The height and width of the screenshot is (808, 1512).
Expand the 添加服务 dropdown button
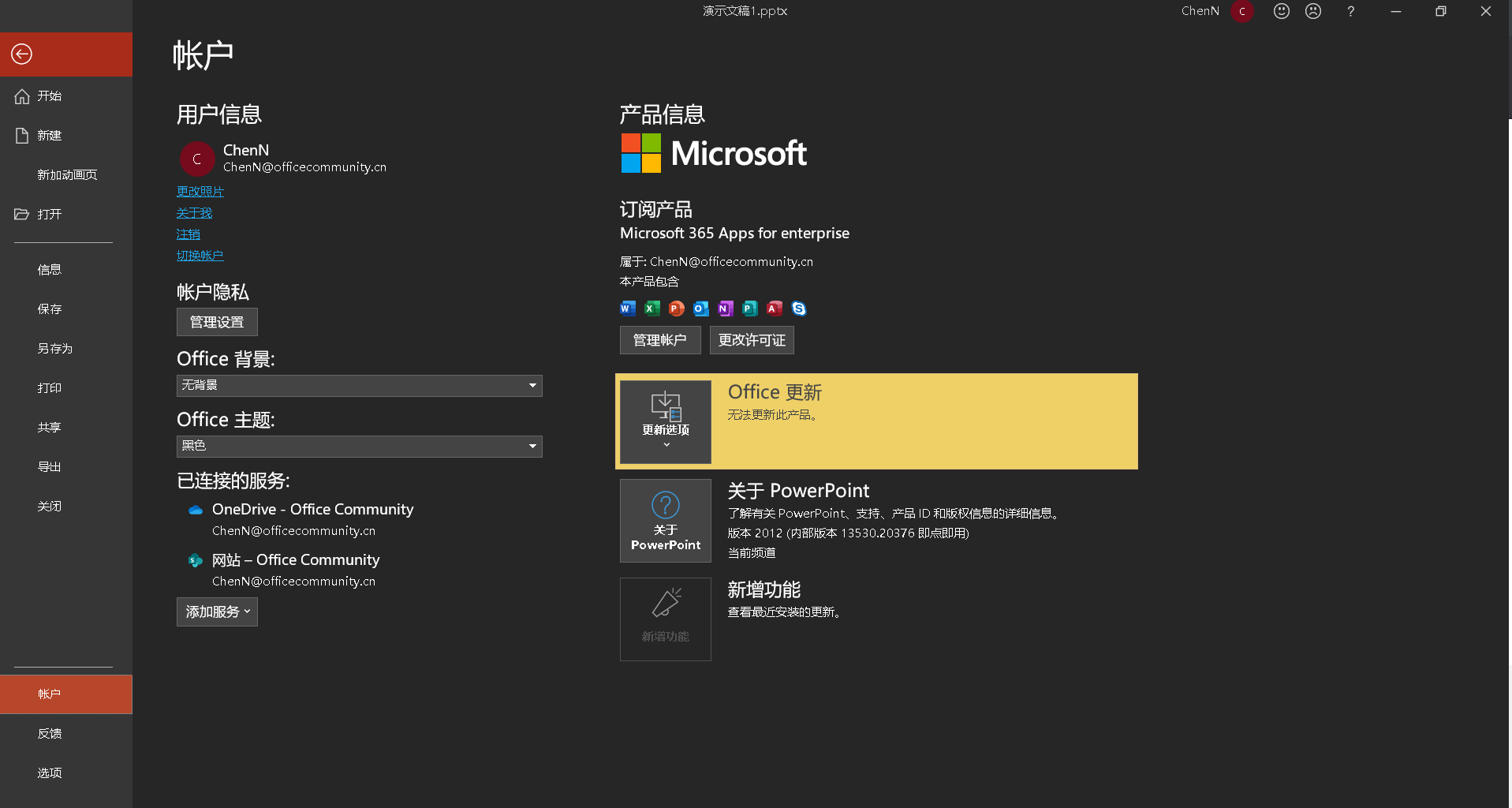pyautogui.click(x=217, y=612)
